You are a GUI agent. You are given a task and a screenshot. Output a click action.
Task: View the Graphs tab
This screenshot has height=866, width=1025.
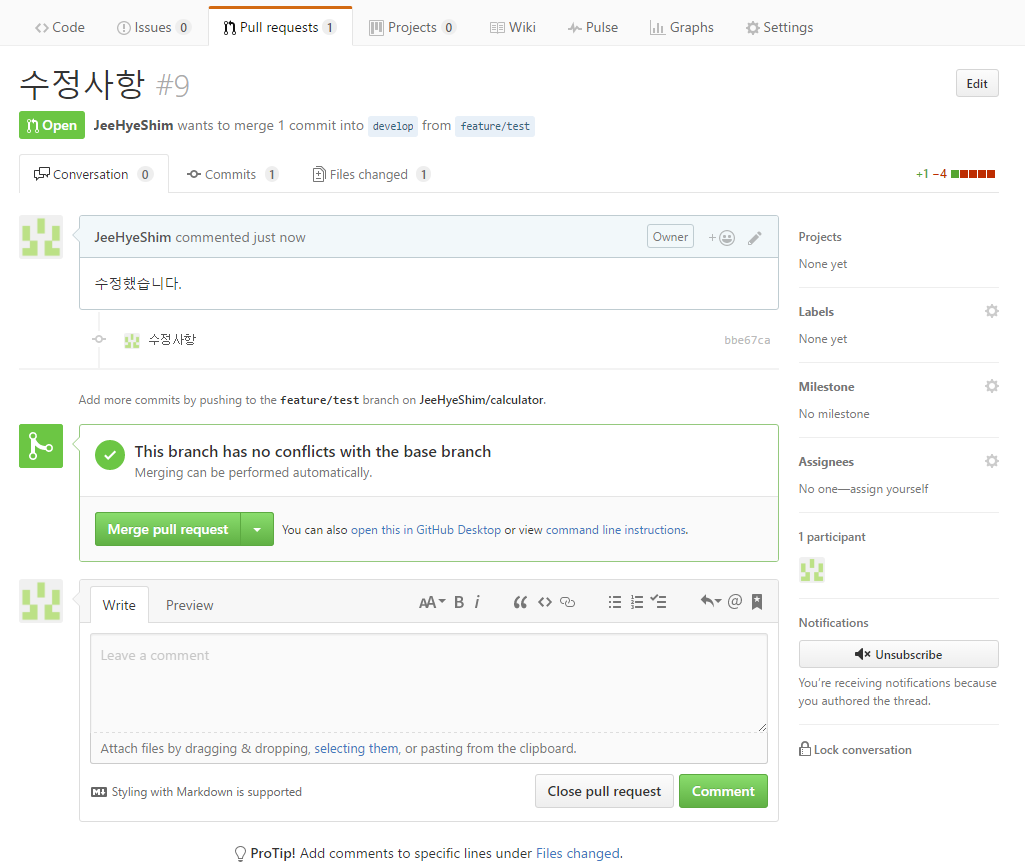coord(682,27)
